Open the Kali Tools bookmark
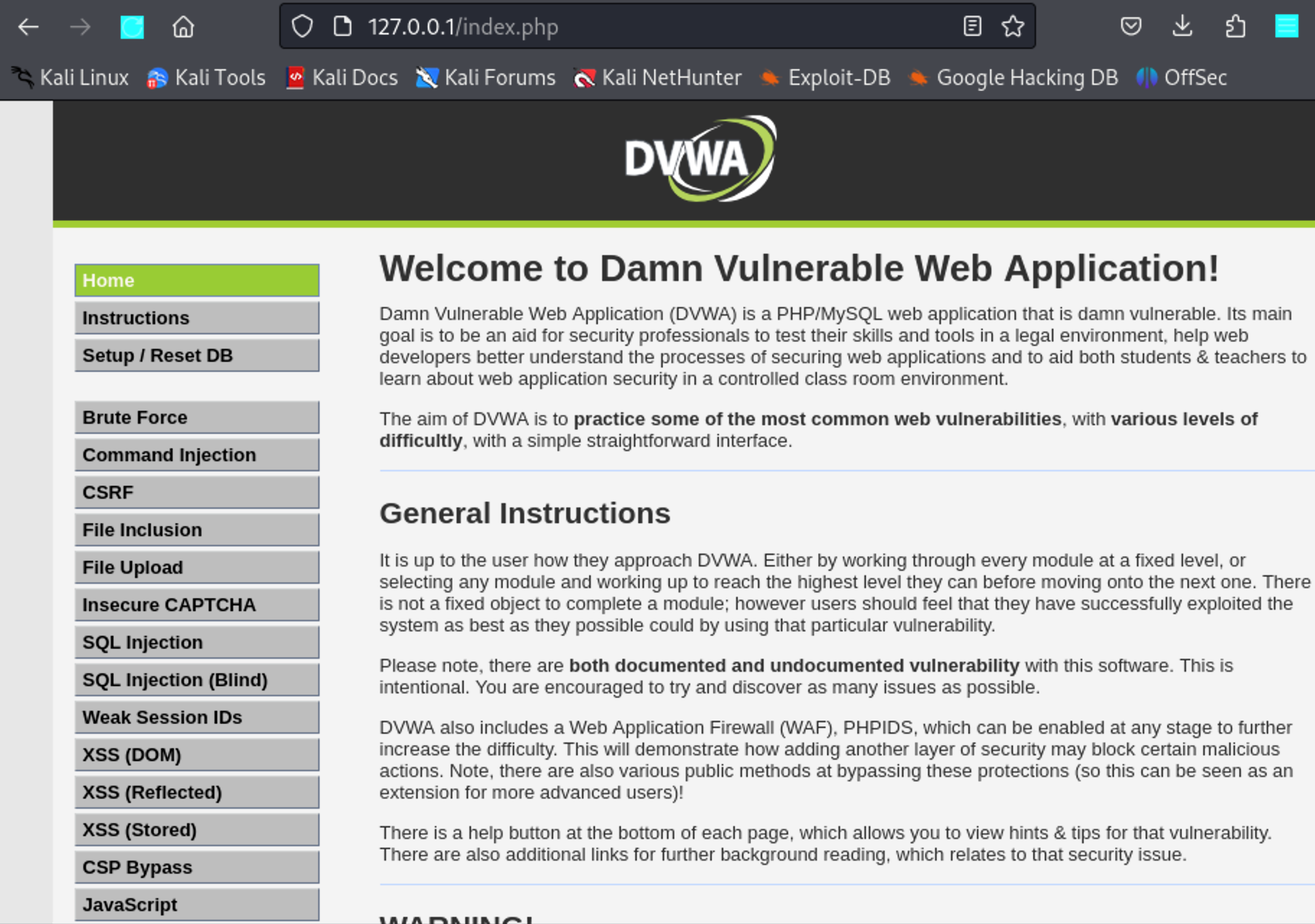 206,78
